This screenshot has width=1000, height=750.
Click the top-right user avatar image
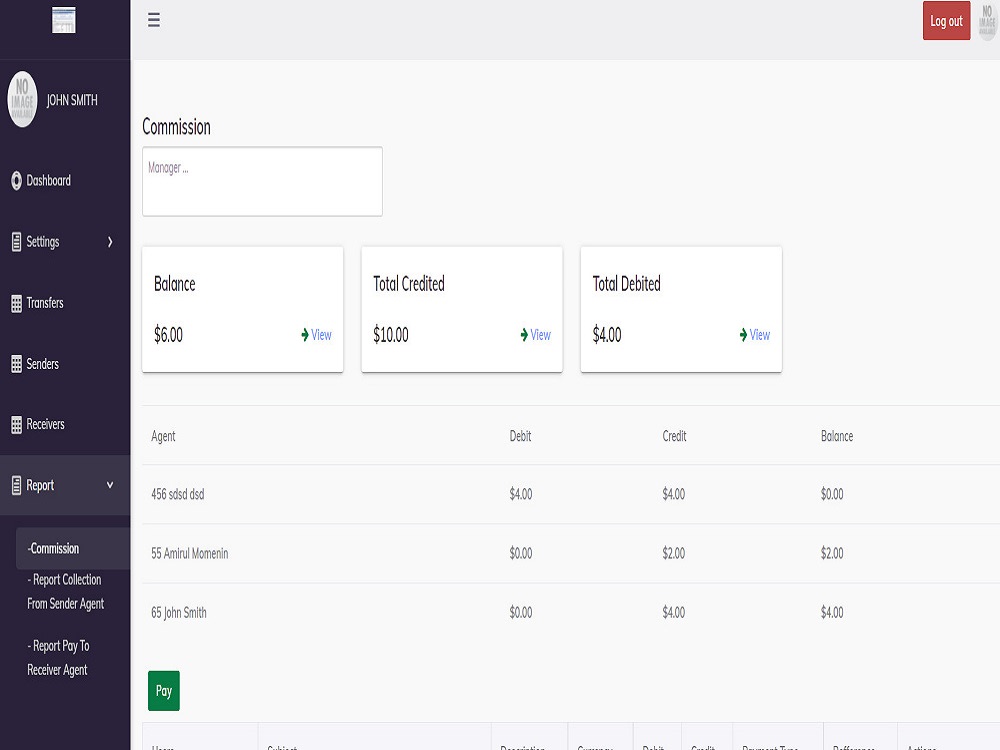pos(987,21)
